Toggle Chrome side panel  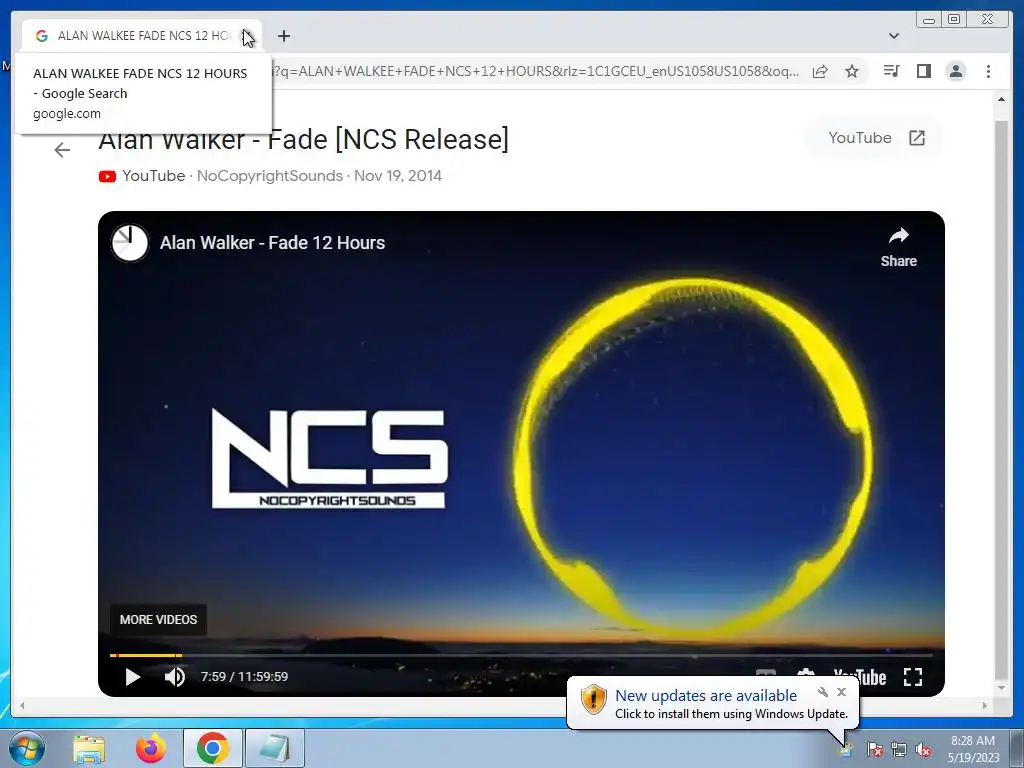pyautogui.click(x=923, y=71)
